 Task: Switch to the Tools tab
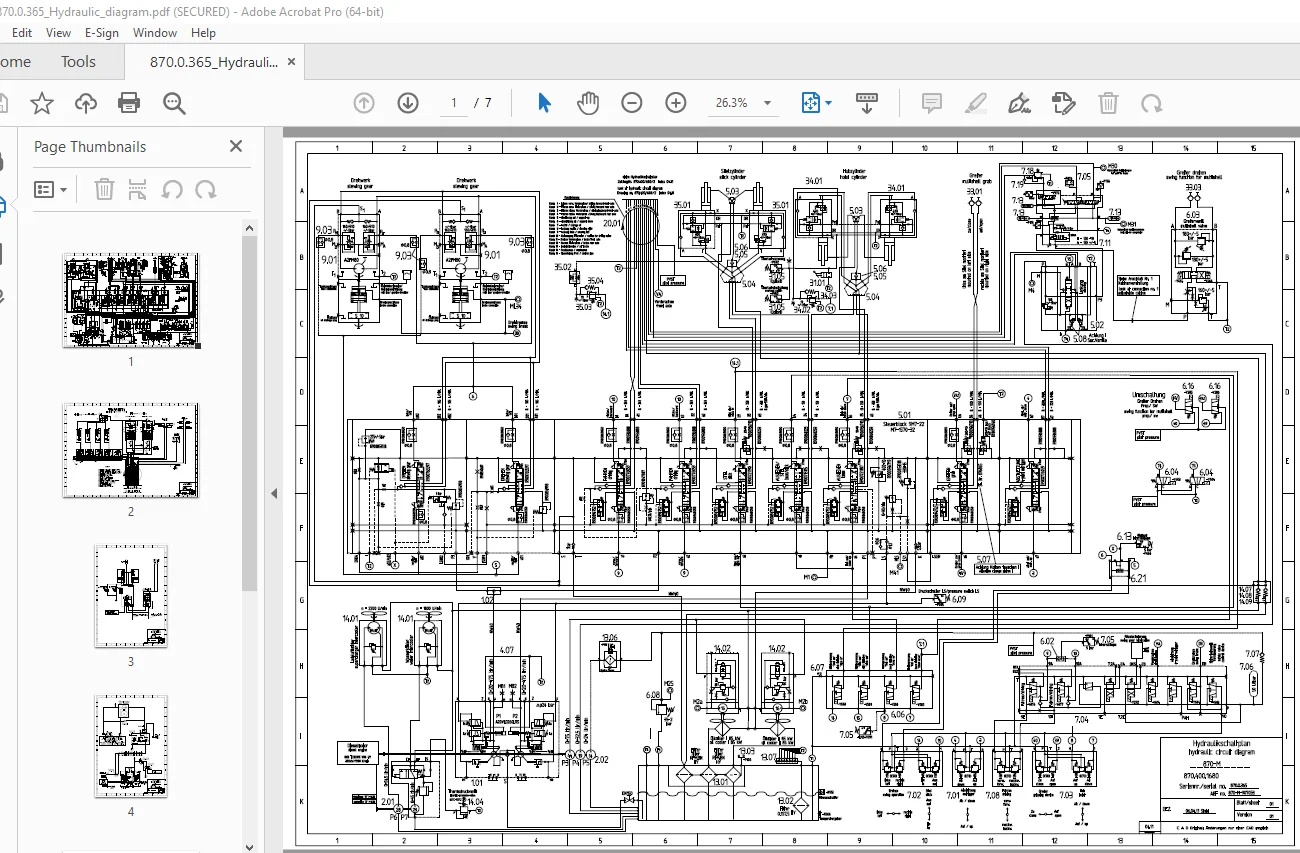78,62
